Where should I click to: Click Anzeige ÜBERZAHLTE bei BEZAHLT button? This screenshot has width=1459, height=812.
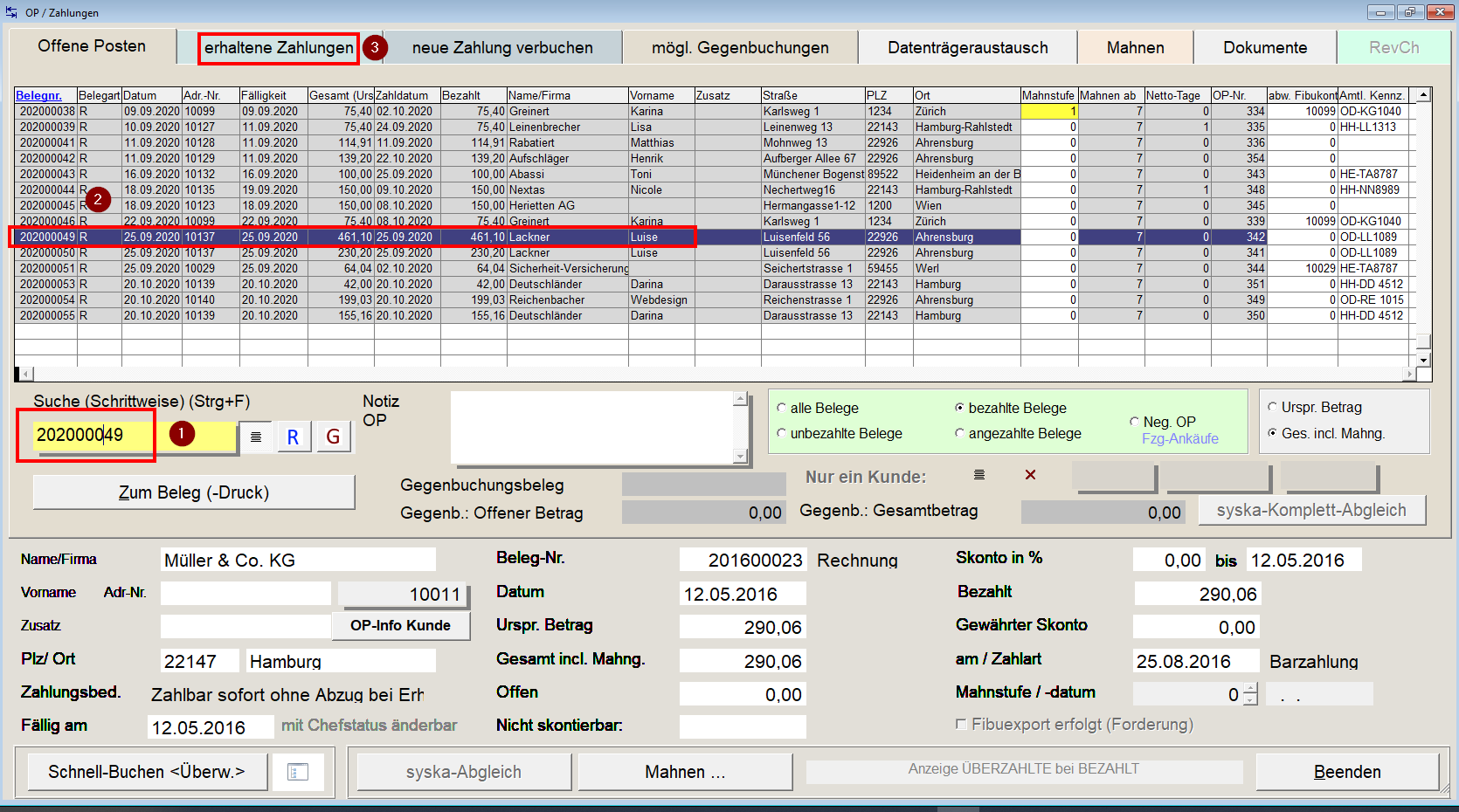pyautogui.click(x=1024, y=770)
